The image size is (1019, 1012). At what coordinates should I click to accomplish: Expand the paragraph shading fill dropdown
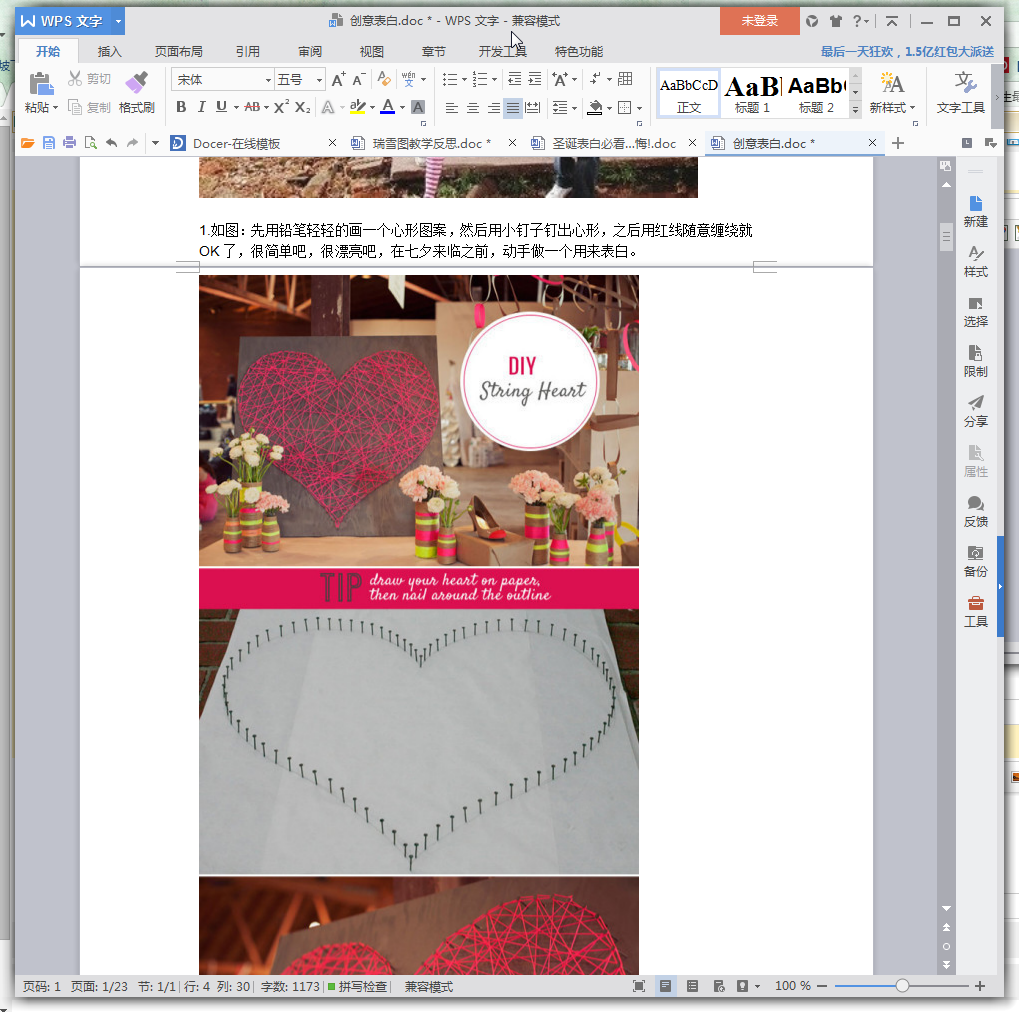(610, 109)
